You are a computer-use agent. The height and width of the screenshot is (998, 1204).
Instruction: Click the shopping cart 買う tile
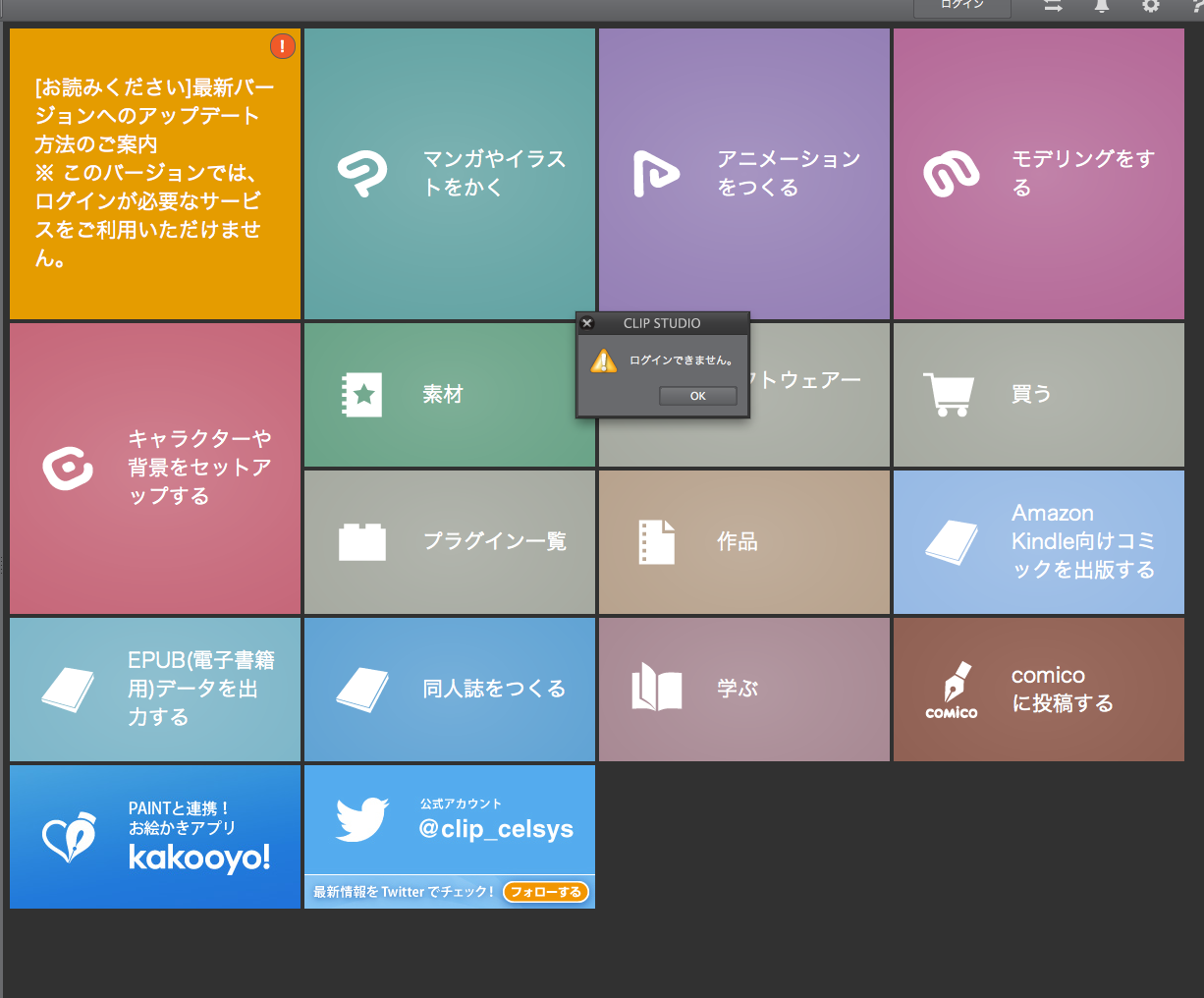[1039, 395]
